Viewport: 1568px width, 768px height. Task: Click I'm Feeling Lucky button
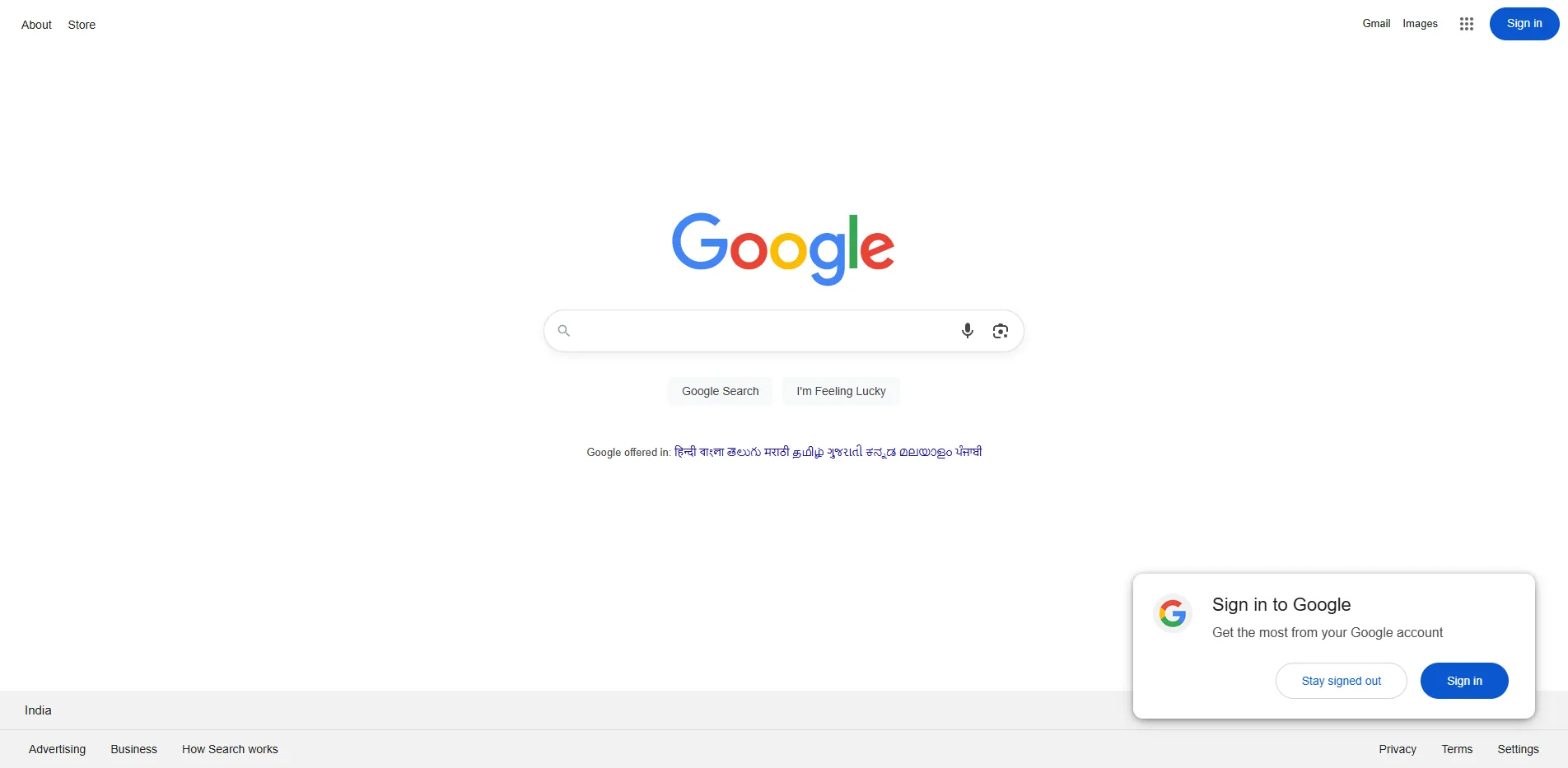(x=841, y=391)
